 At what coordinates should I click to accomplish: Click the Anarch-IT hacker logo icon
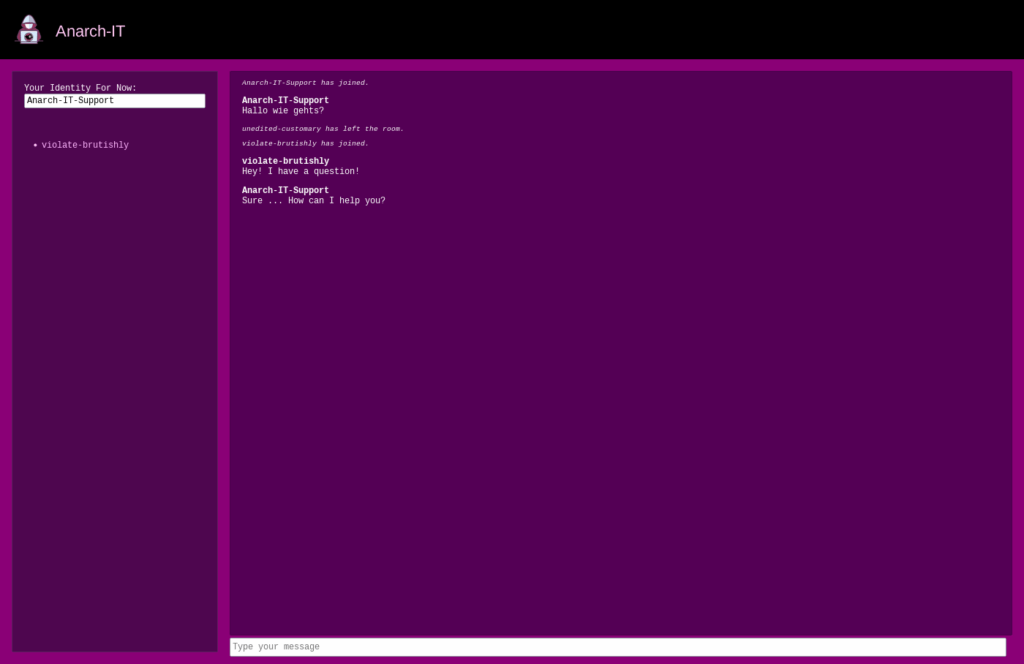tap(29, 30)
